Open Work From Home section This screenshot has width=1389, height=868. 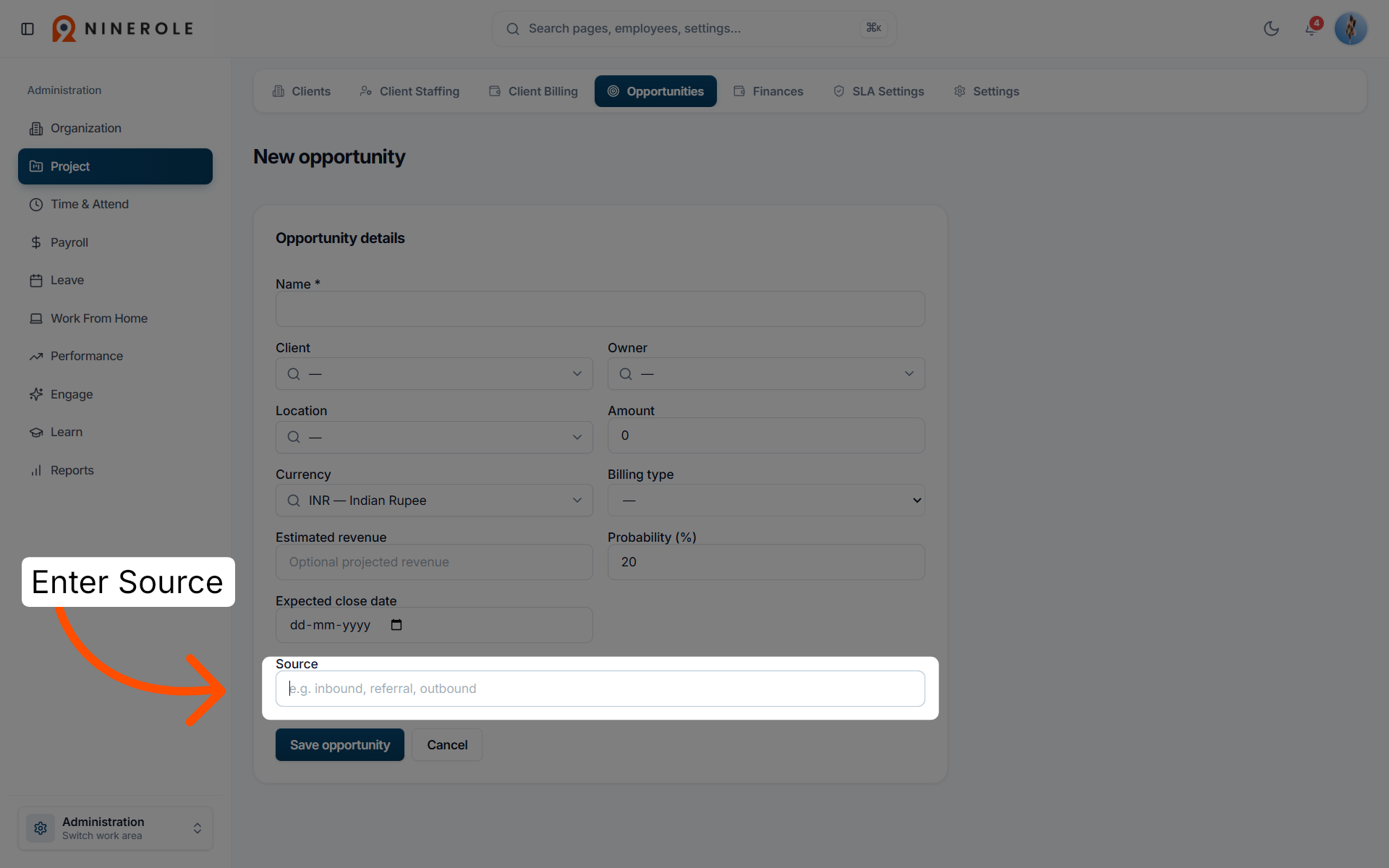point(116,318)
